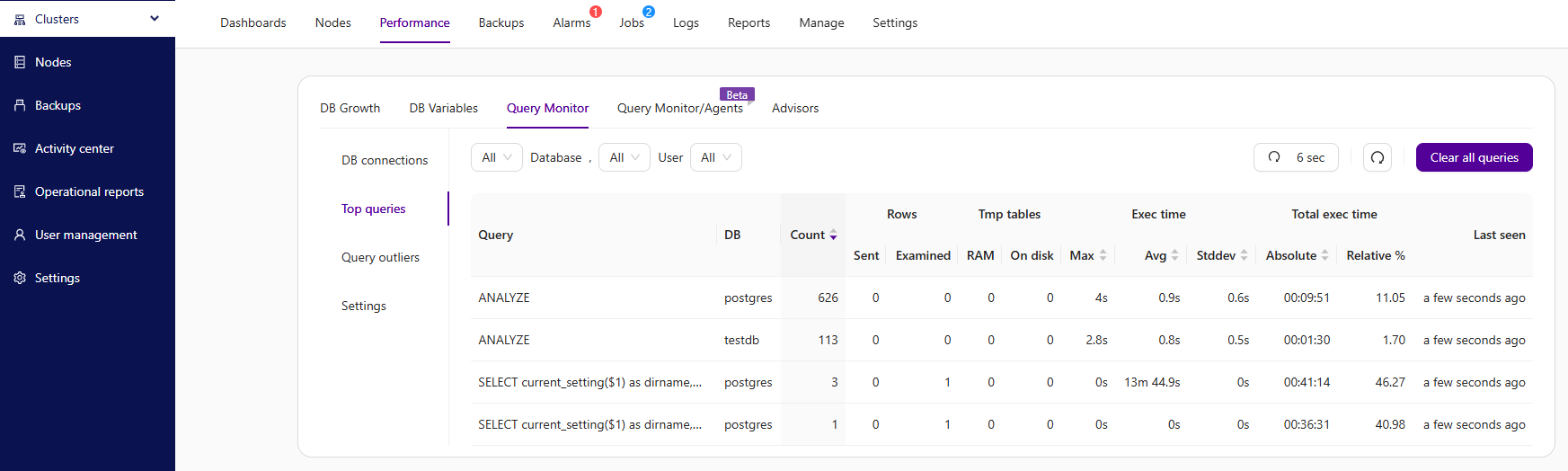Toggle sorting on Max exec time
Screen dimensions: 1568x471
click(1103, 255)
